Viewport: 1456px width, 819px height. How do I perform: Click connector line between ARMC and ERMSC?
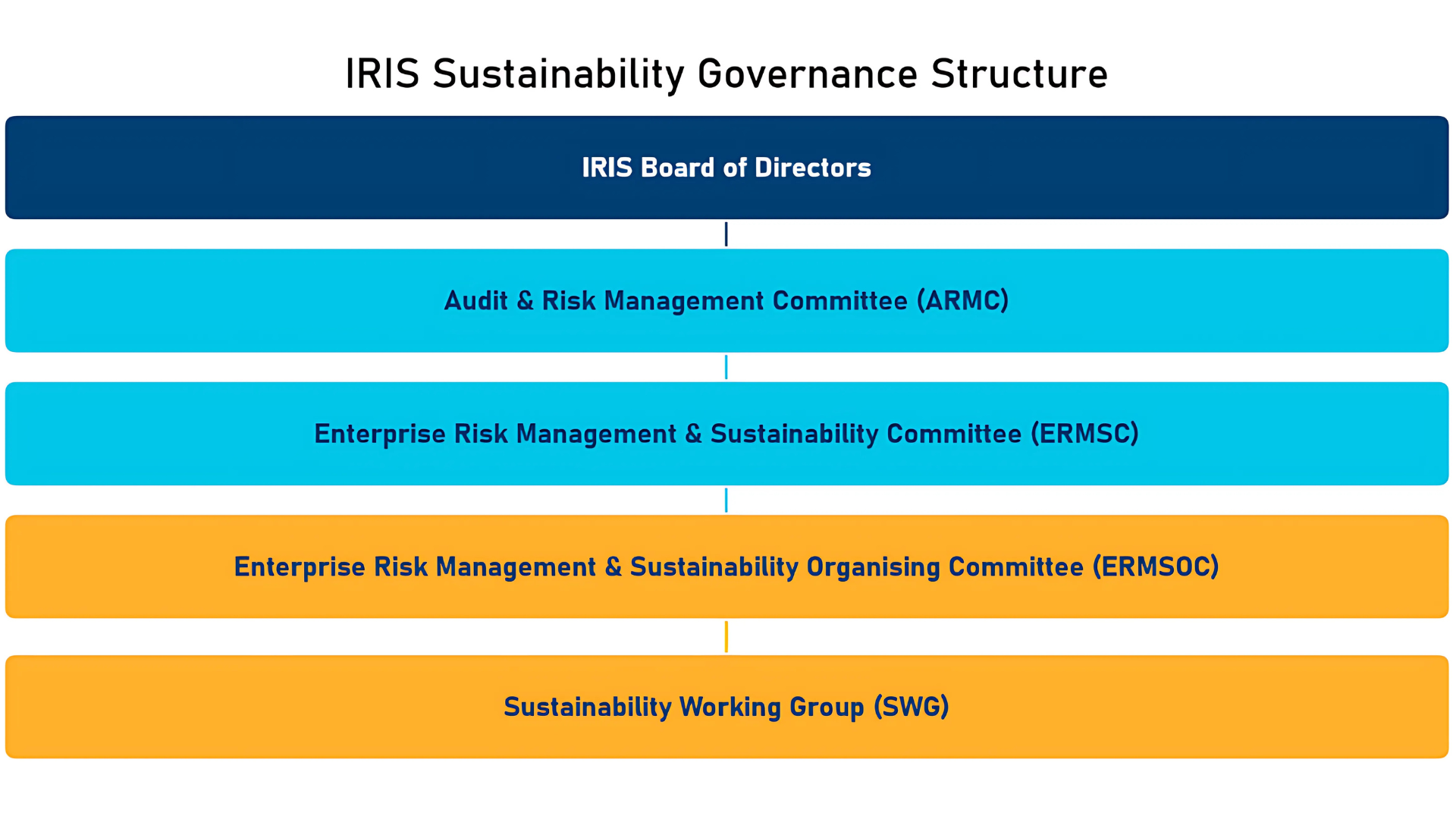click(x=726, y=367)
